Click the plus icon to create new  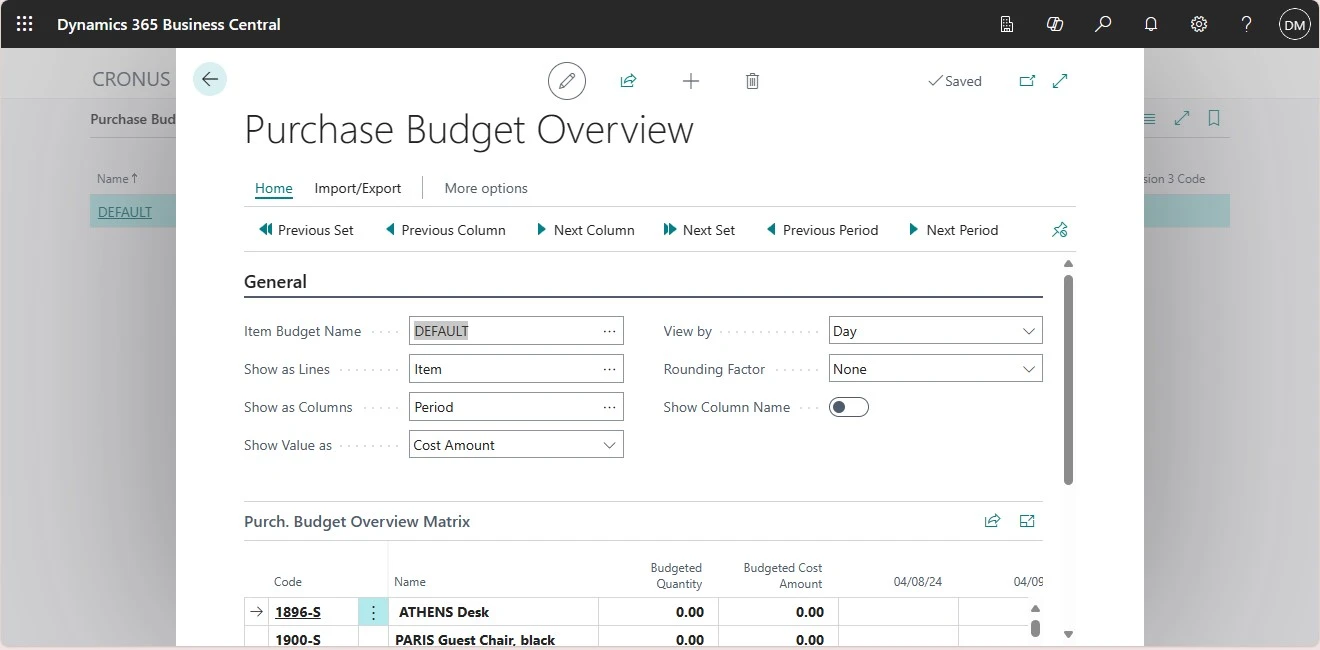(691, 81)
